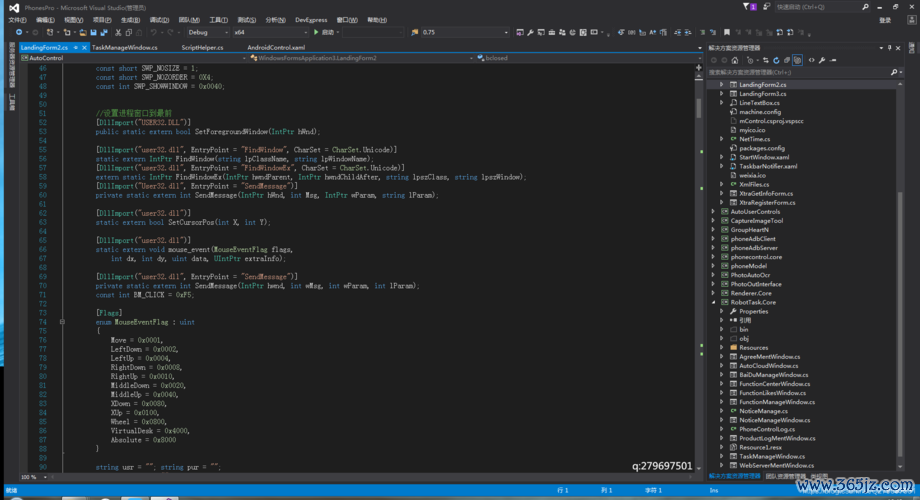The width and height of the screenshot is (920, 500).
Task: Click the open file folder icon
Action: pyautogui.click(x=83, y=32)
